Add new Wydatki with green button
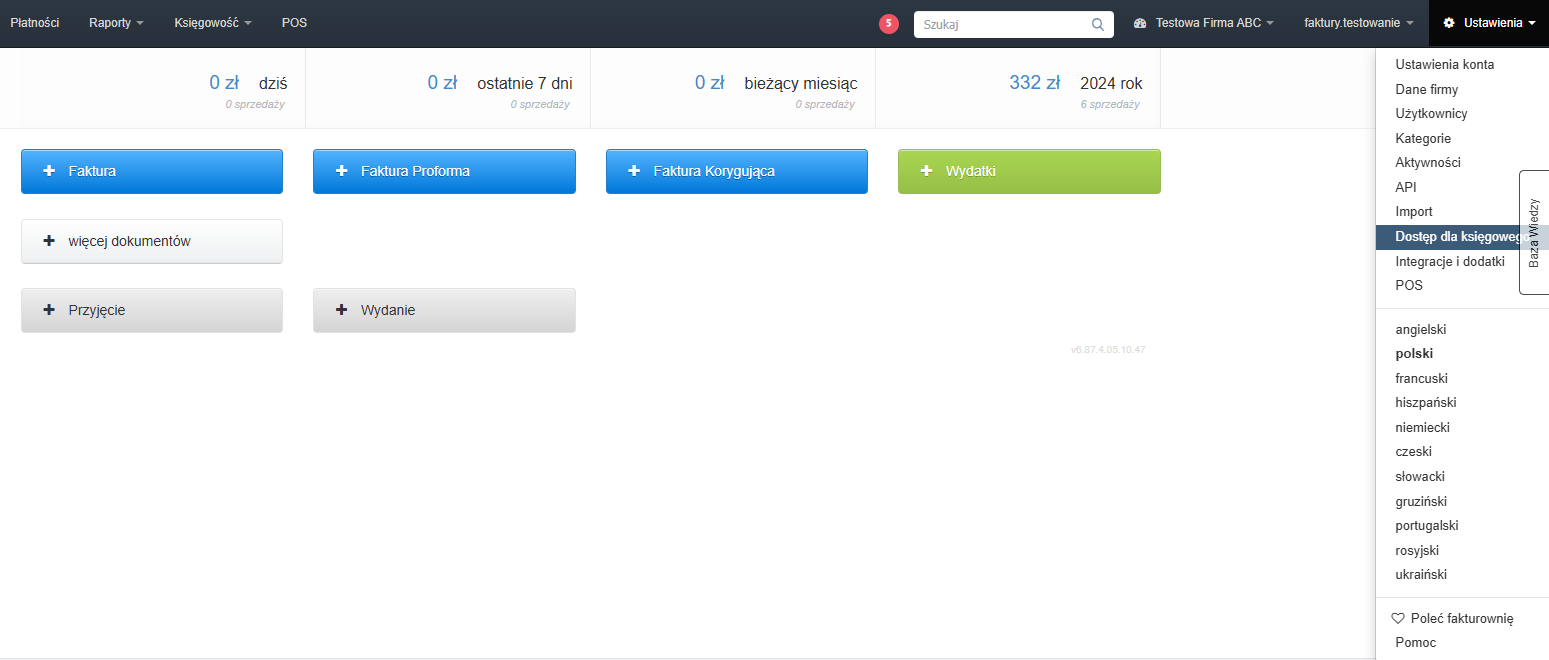 1029,171
